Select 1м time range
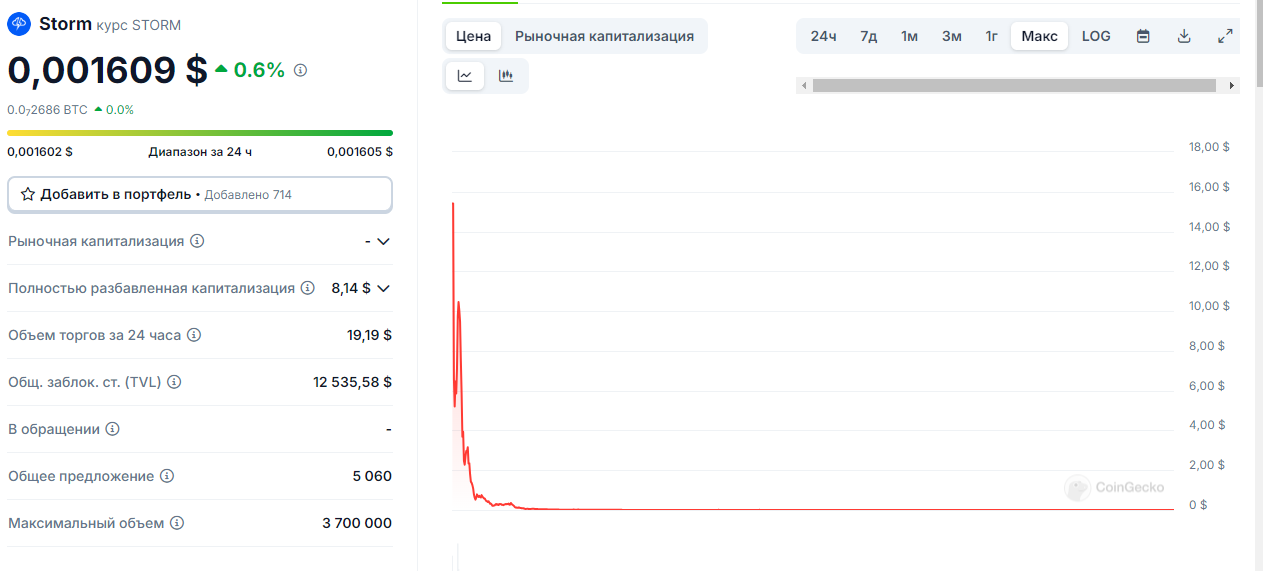1263x571 pixels. 909,36
